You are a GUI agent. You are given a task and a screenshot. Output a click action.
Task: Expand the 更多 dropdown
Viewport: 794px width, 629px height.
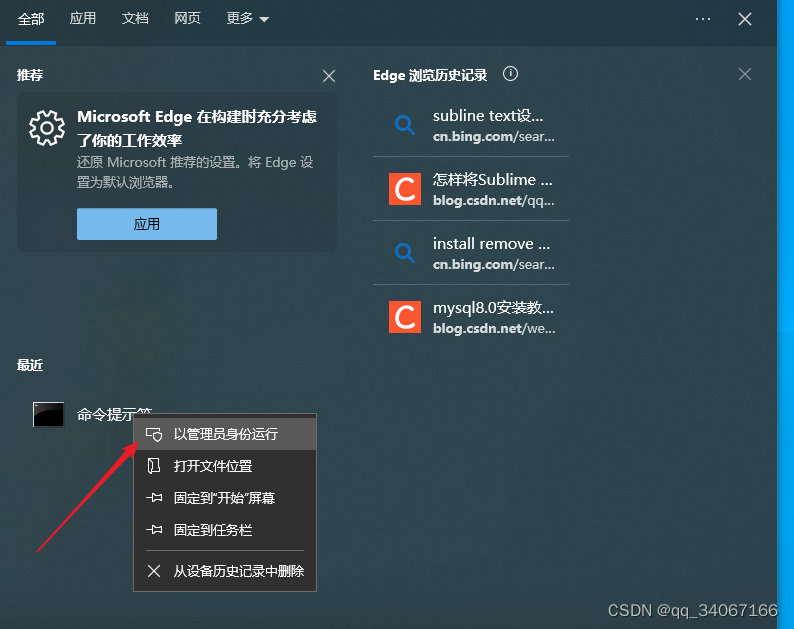click(248, 19)
